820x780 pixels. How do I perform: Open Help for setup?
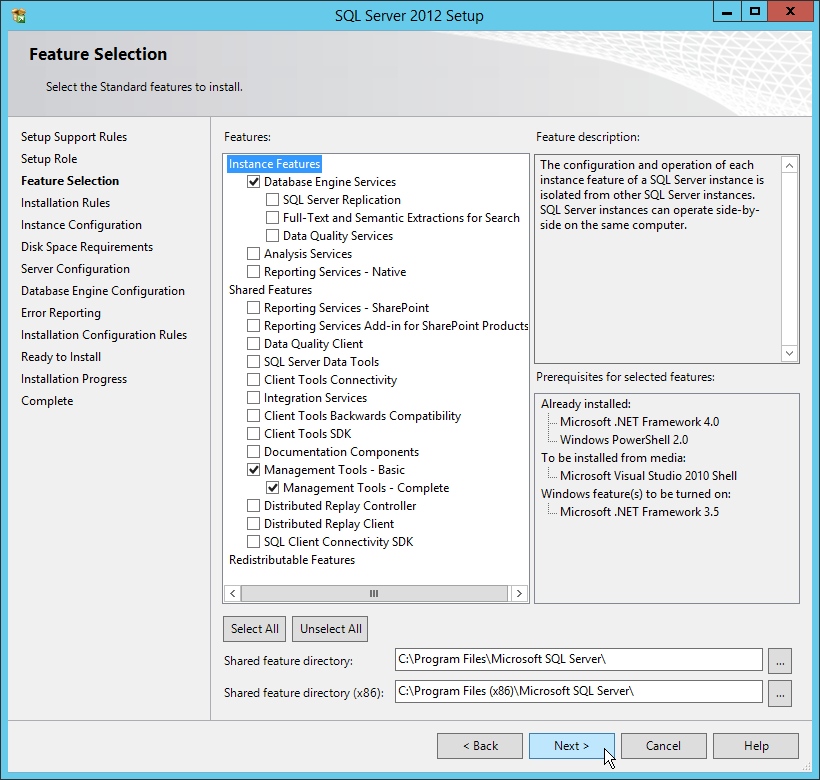coord(756,746)
